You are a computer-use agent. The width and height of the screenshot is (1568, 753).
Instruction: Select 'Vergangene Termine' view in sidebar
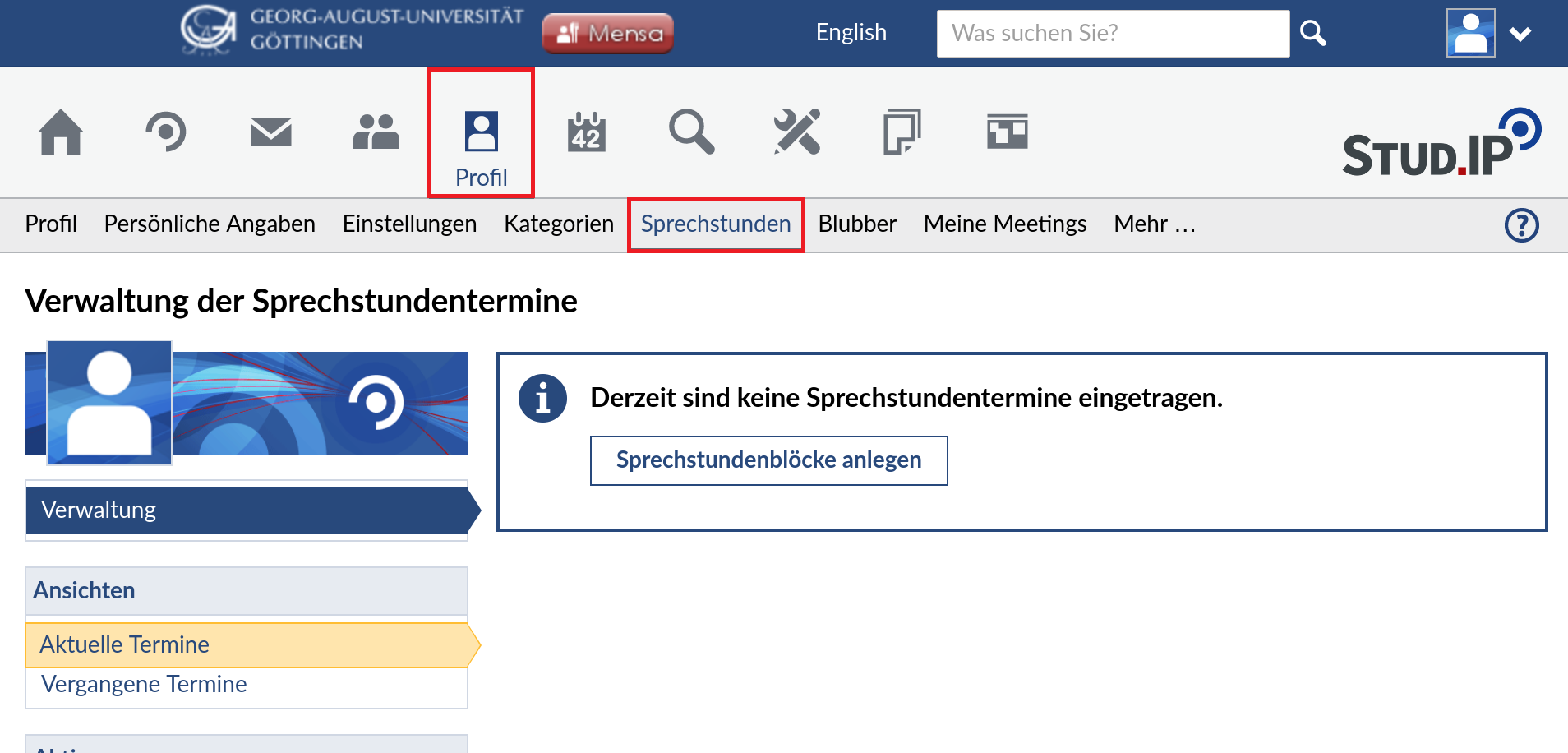[144, 685]
